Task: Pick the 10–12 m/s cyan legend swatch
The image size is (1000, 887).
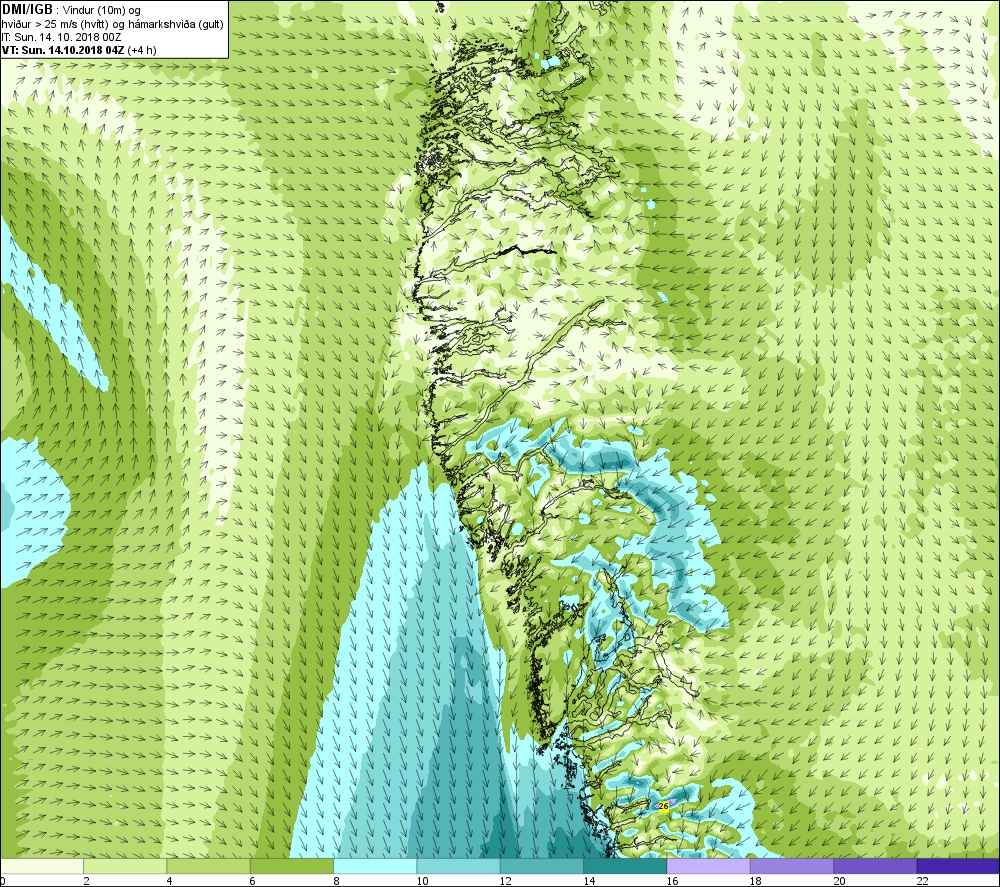Action: click(459, 866)
